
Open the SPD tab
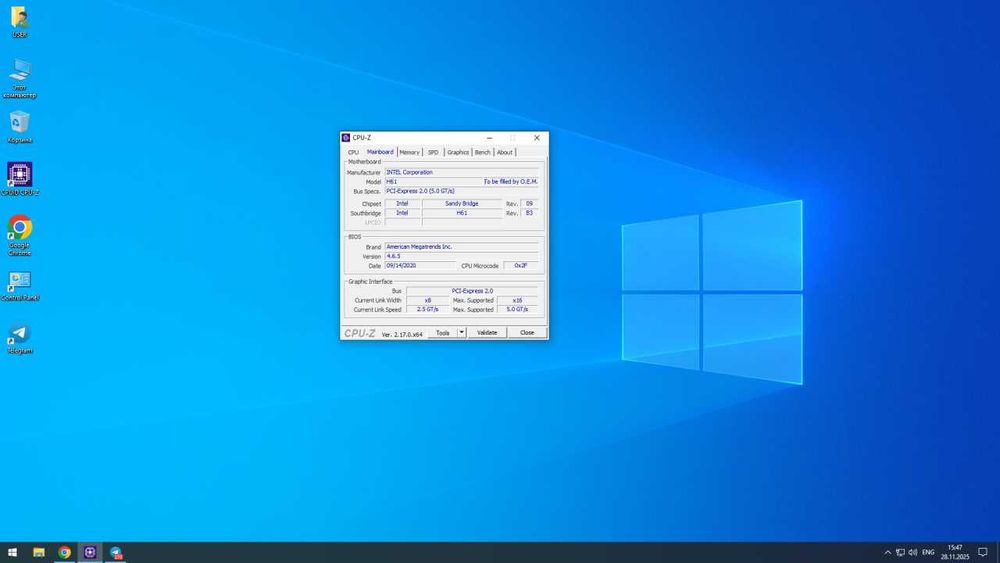point(433,152)
